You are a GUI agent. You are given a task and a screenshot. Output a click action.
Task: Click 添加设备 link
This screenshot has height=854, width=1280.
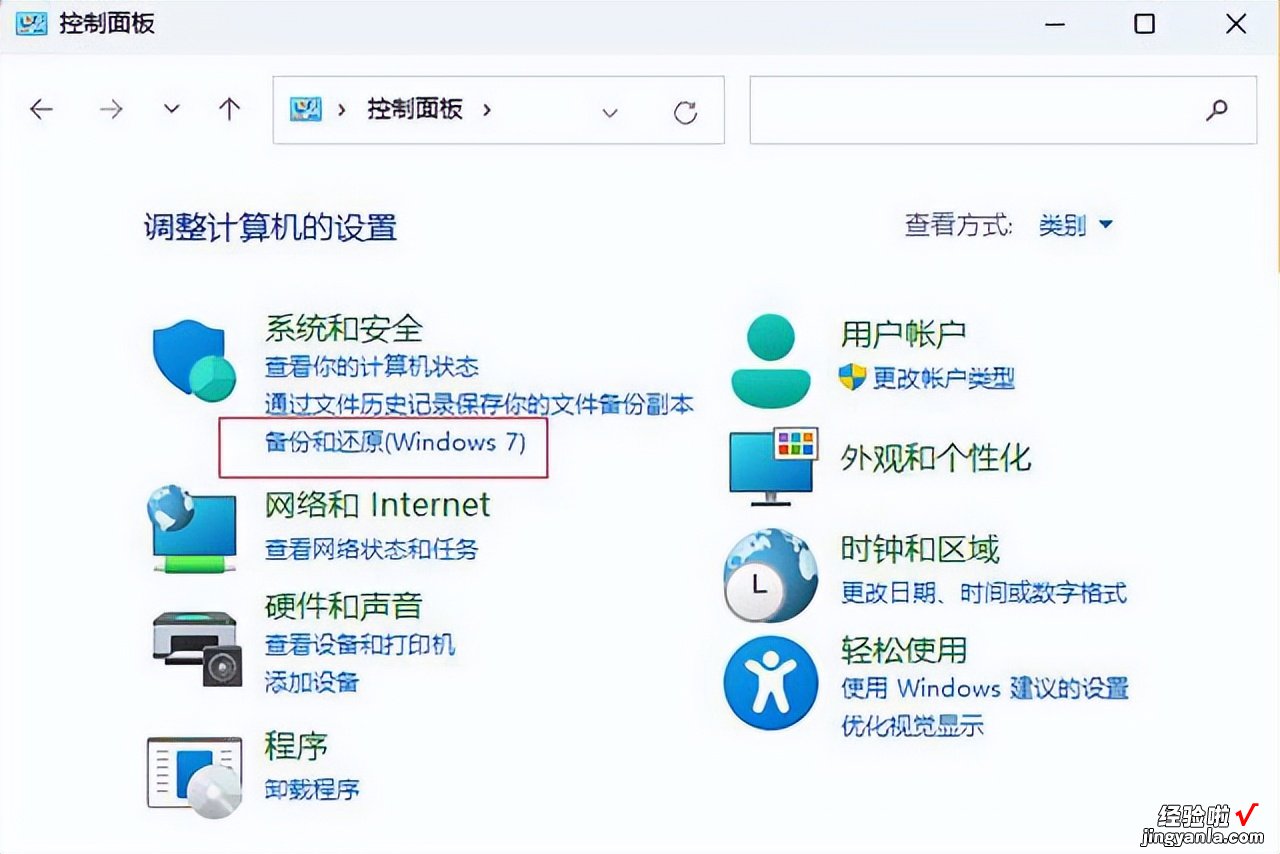tap(312, 682)
